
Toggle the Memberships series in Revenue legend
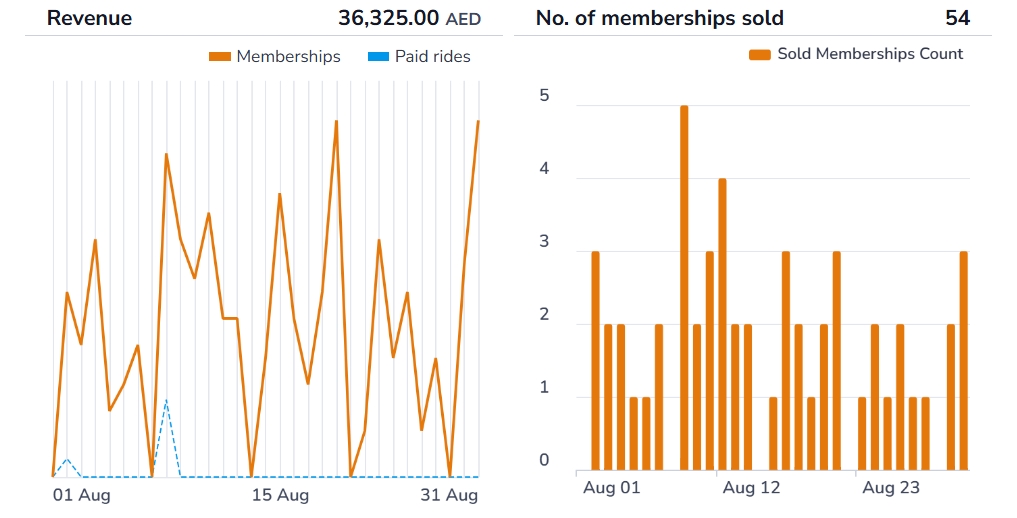288,57
